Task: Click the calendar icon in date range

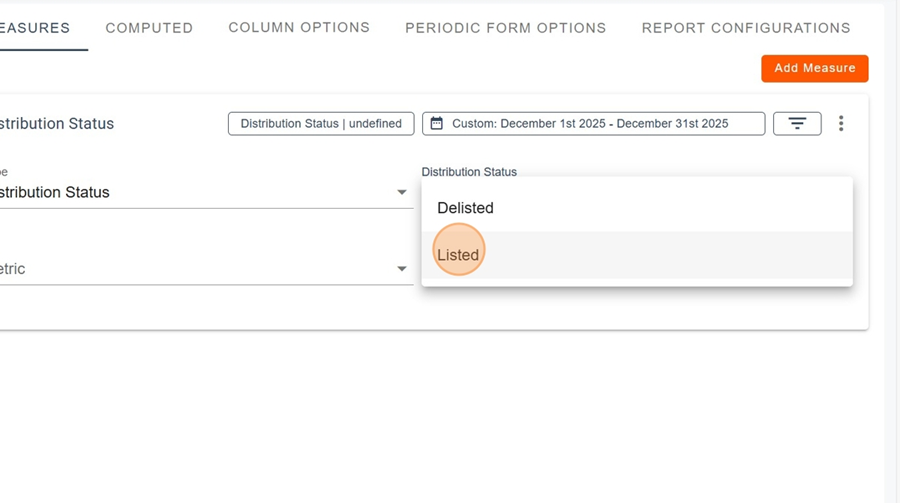Action: point(437,124)
